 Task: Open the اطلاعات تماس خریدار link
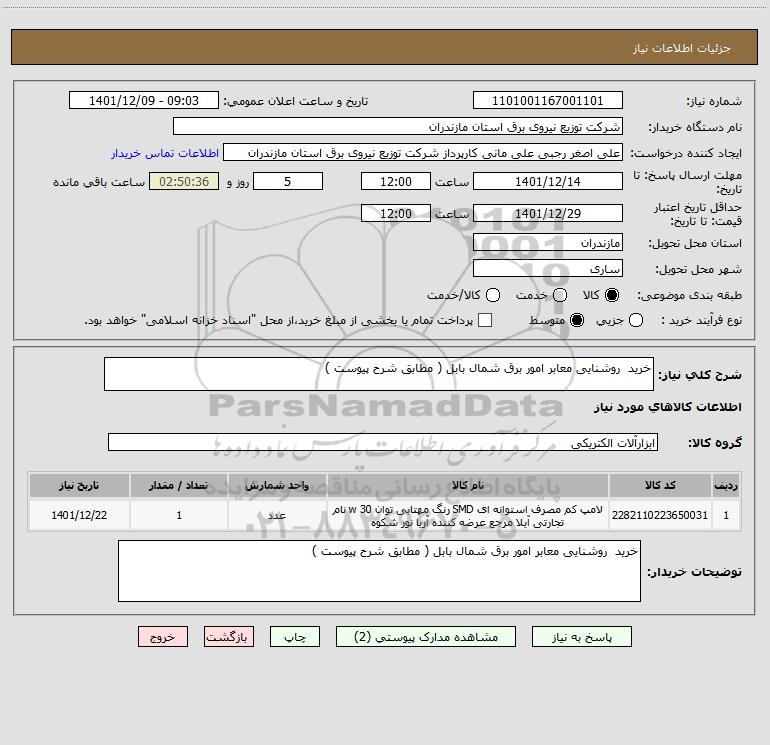(x=165, y=153)
